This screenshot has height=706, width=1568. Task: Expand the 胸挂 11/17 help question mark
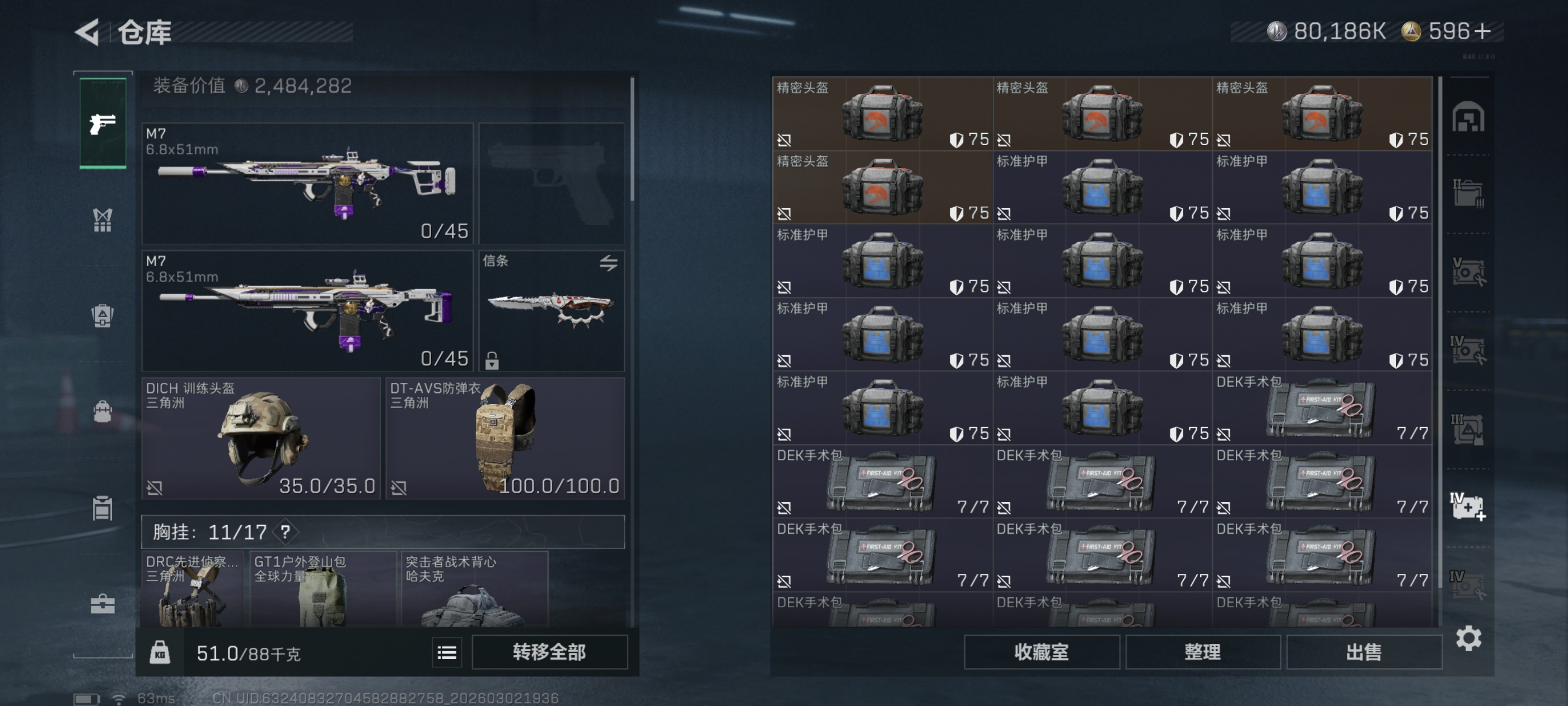(285, 532)
